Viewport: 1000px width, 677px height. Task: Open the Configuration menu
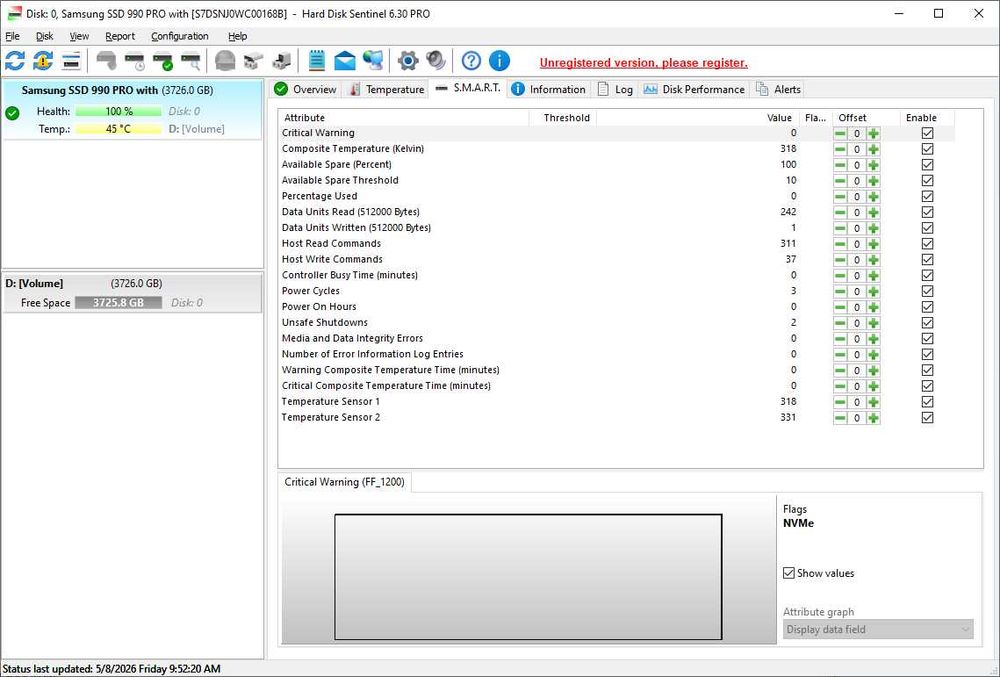point(180,36)
